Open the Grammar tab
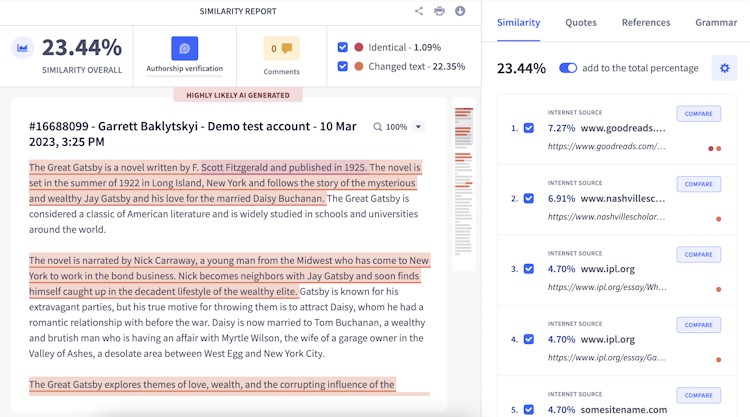 pyautogui.click(x=716, y=22)
